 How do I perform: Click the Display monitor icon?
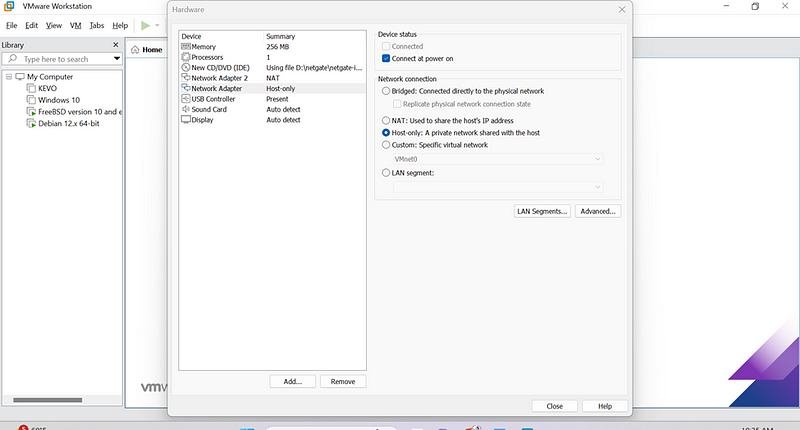186,119
